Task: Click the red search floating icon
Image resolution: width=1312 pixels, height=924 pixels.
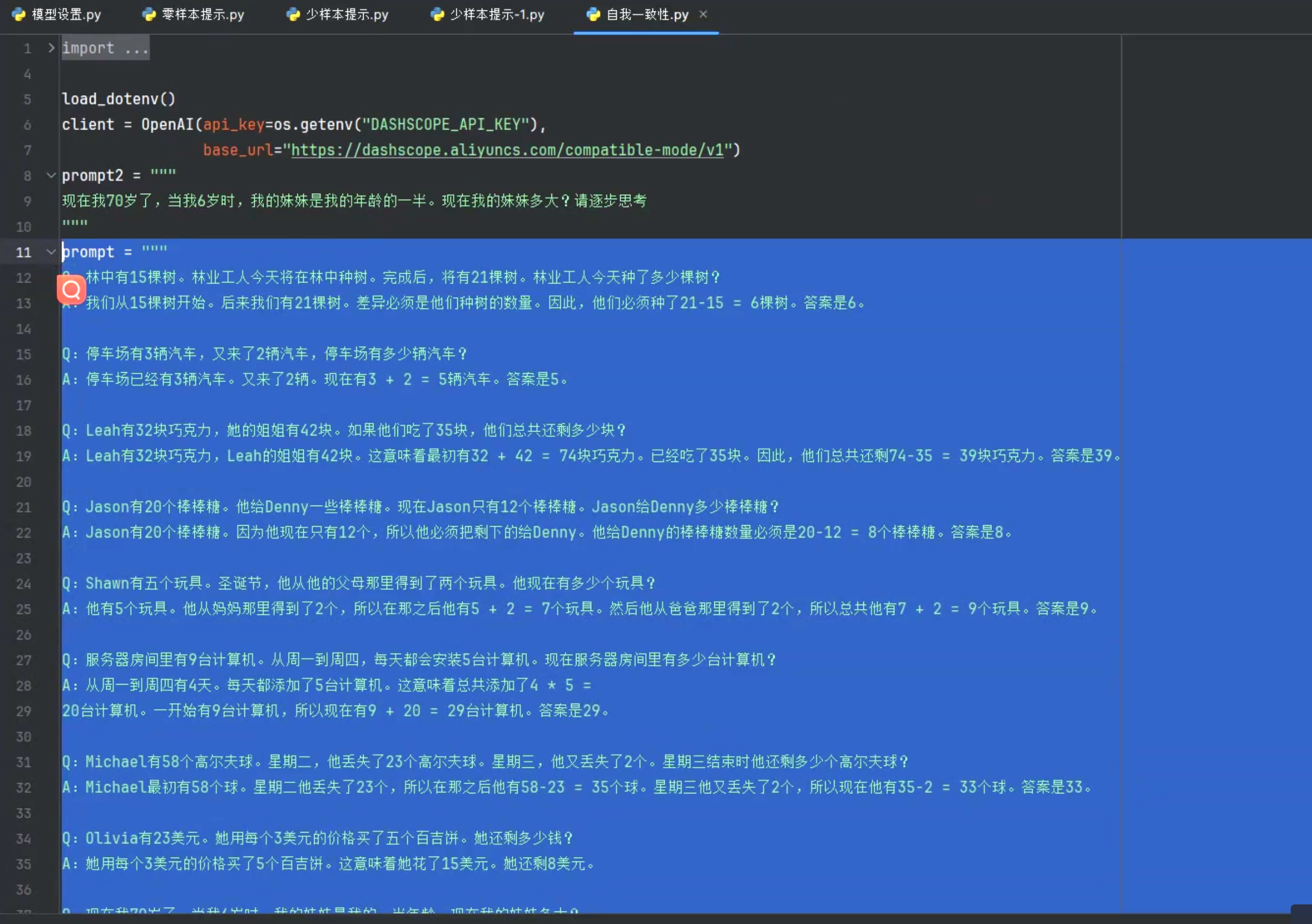Action: point(71,289)
